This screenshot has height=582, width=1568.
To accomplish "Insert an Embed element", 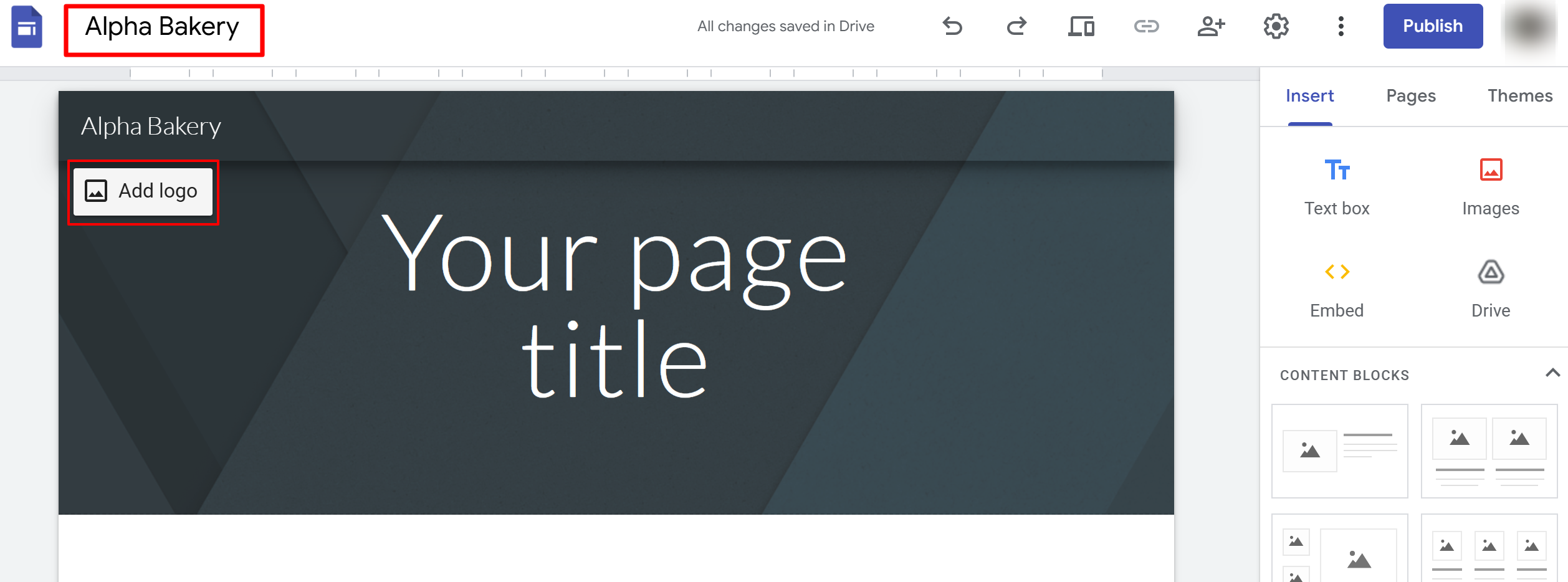I will coord(1337,289).
